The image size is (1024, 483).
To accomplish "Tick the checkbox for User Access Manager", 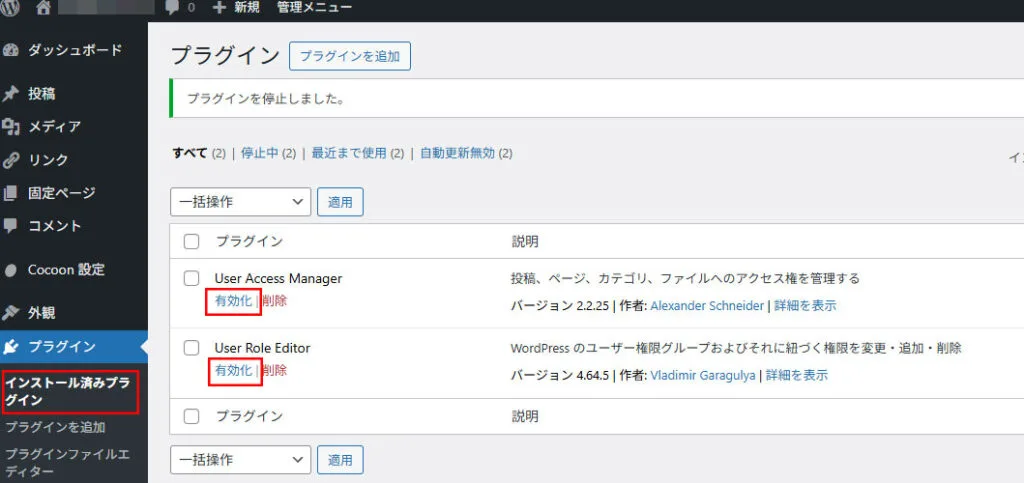I will (192, 278).
